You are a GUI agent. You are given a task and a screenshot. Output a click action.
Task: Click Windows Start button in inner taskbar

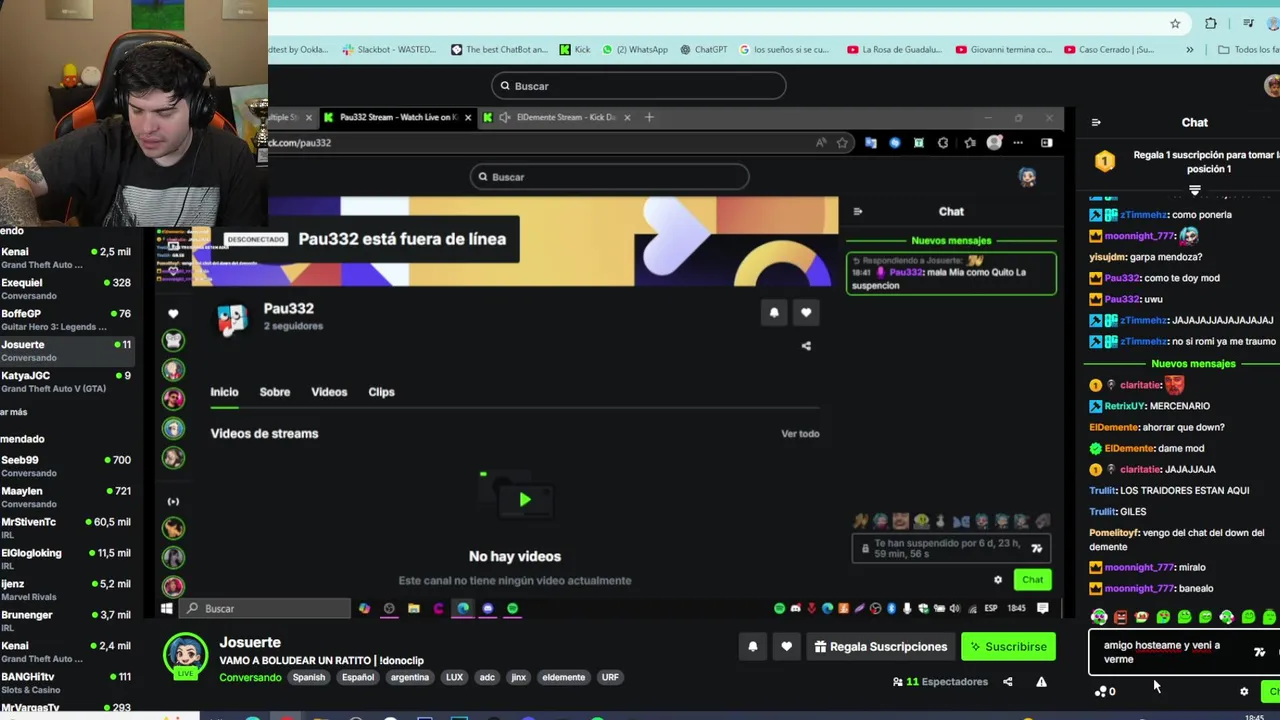(x=167, y=608)
